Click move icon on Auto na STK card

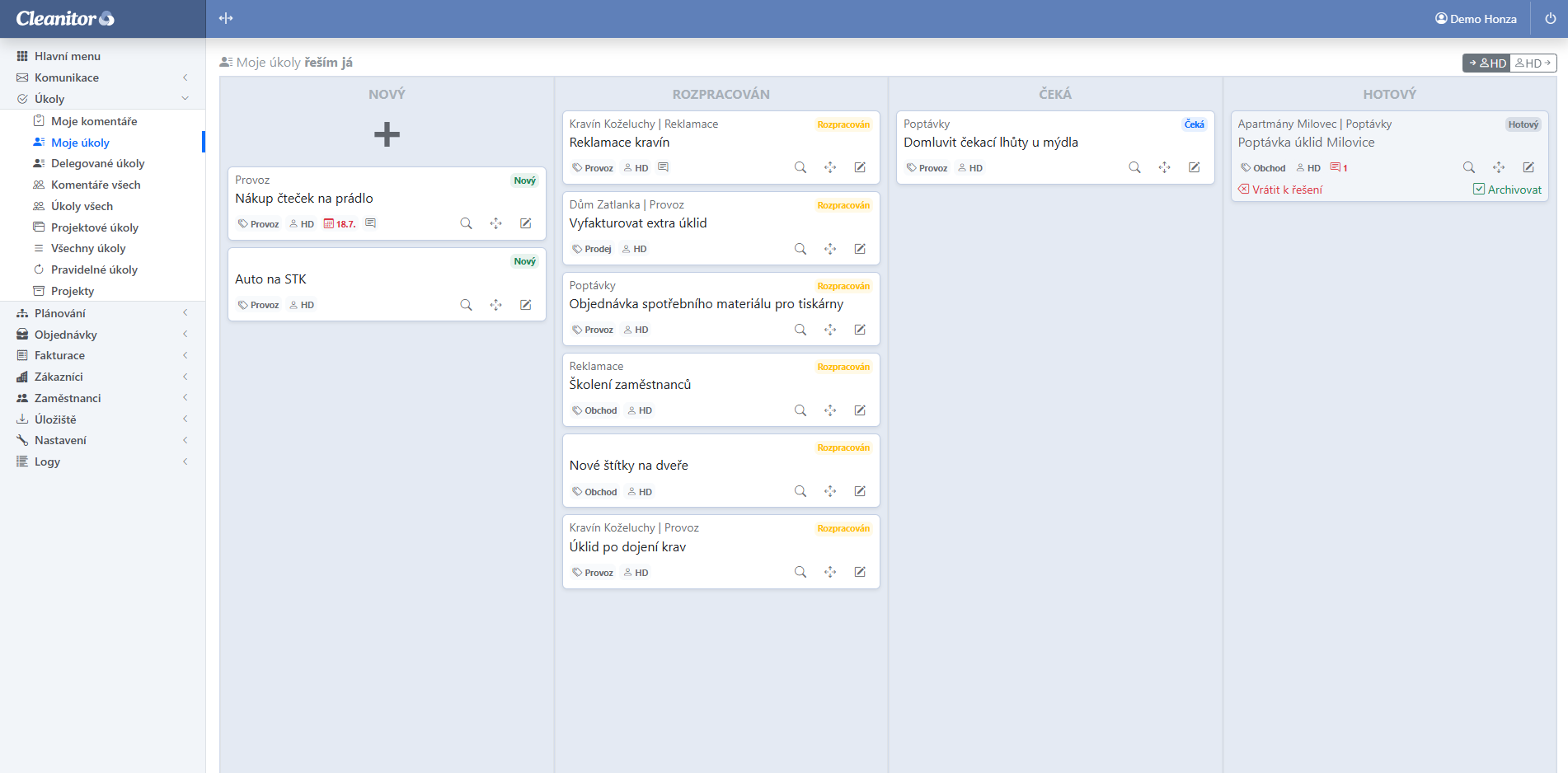tap(495, 305)
